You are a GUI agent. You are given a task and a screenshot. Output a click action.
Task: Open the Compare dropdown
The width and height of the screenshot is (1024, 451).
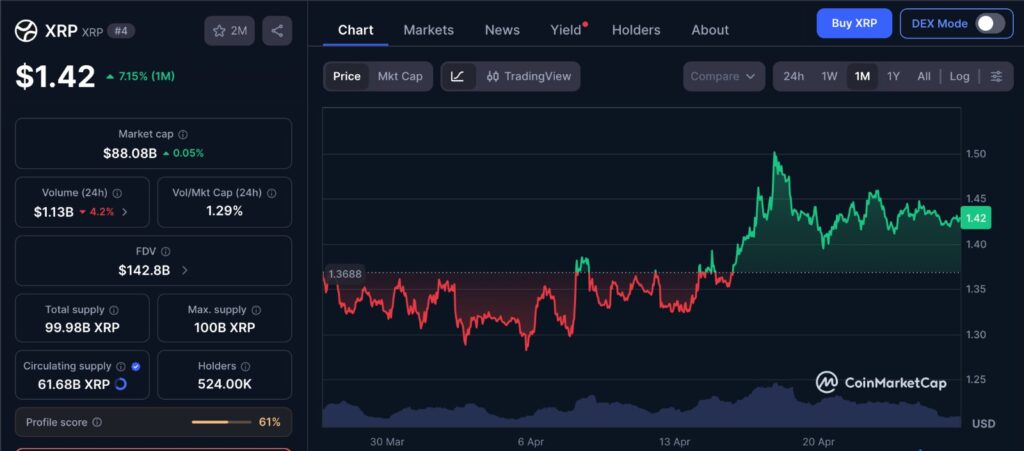[724, 76]
